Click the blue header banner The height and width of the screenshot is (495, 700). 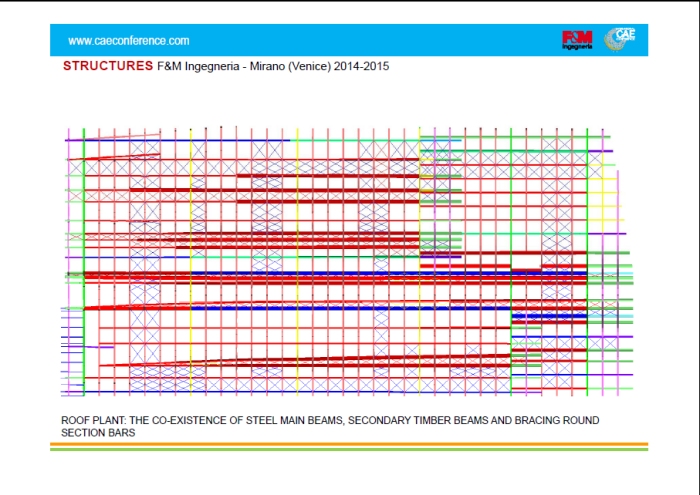coord(350,40)
